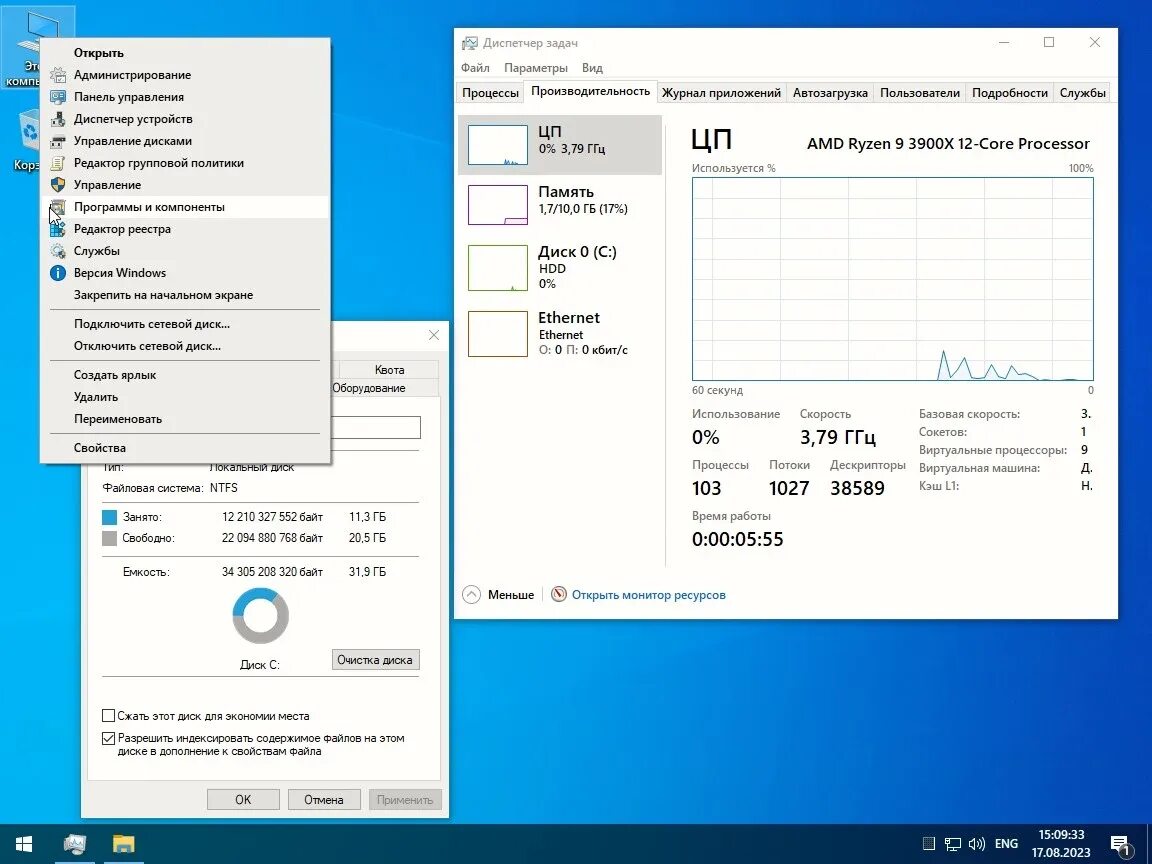
Task: Click the disk usage donut chart
Action: (260, 616)
